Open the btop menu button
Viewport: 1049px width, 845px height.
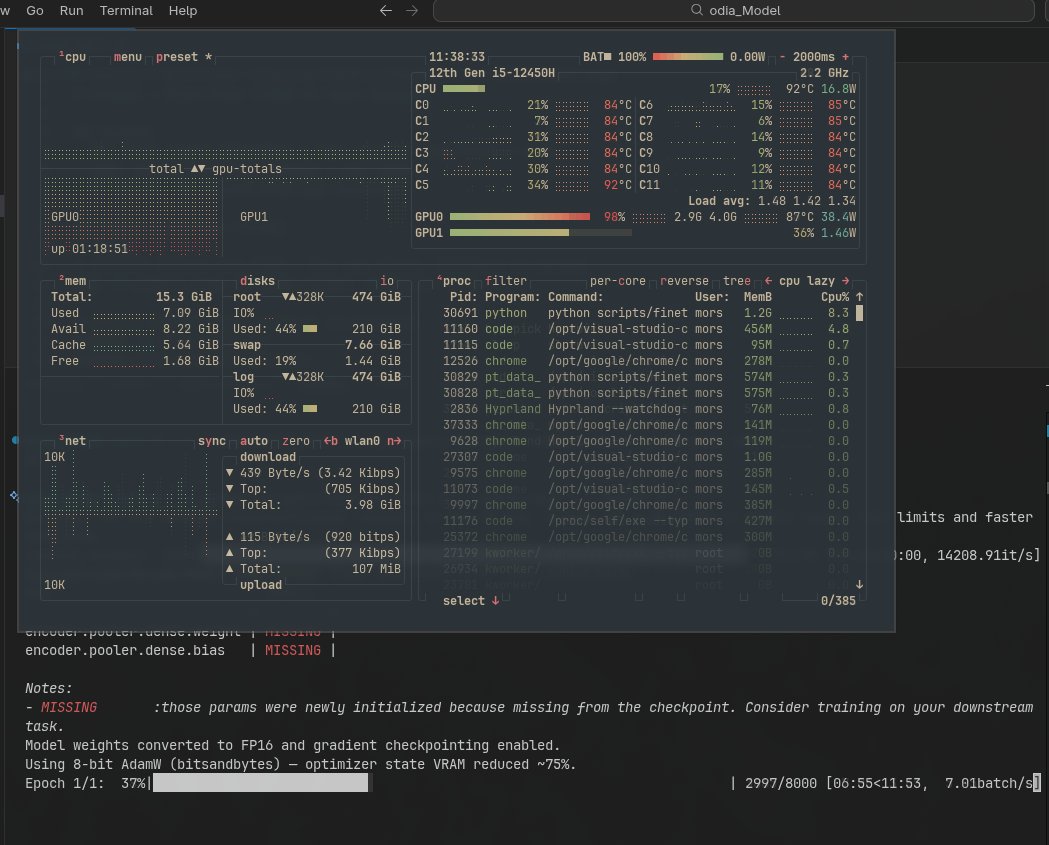[127, 57]
